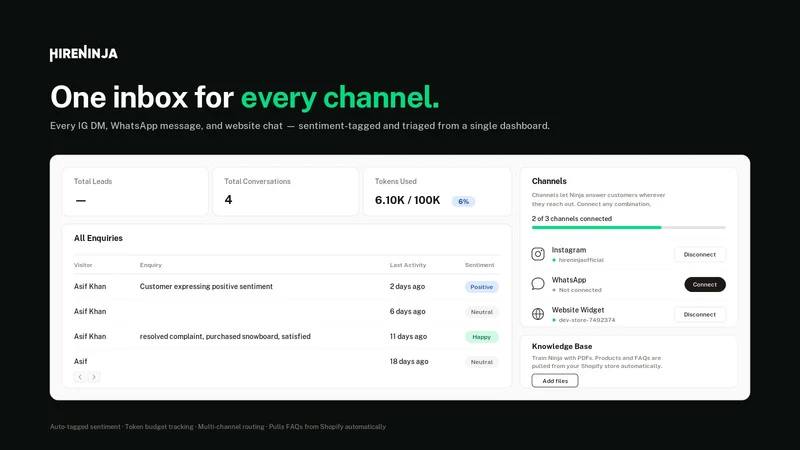Go to previous enquiries page arrow
The image size is (800, 450).
80,377
